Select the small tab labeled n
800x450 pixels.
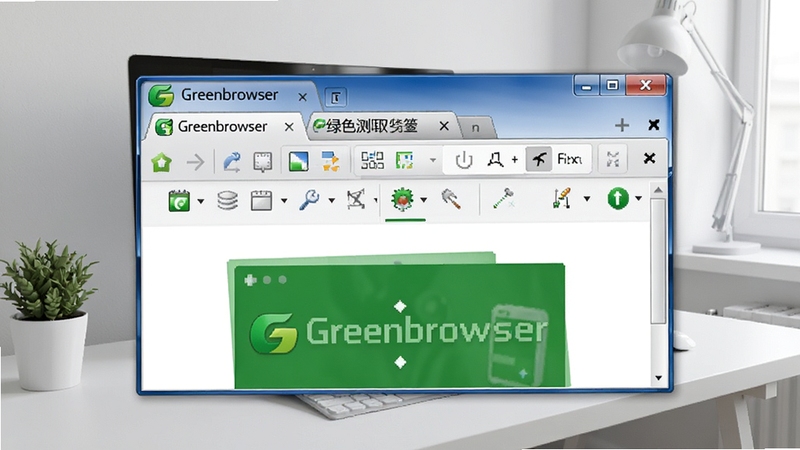[476, 127]
